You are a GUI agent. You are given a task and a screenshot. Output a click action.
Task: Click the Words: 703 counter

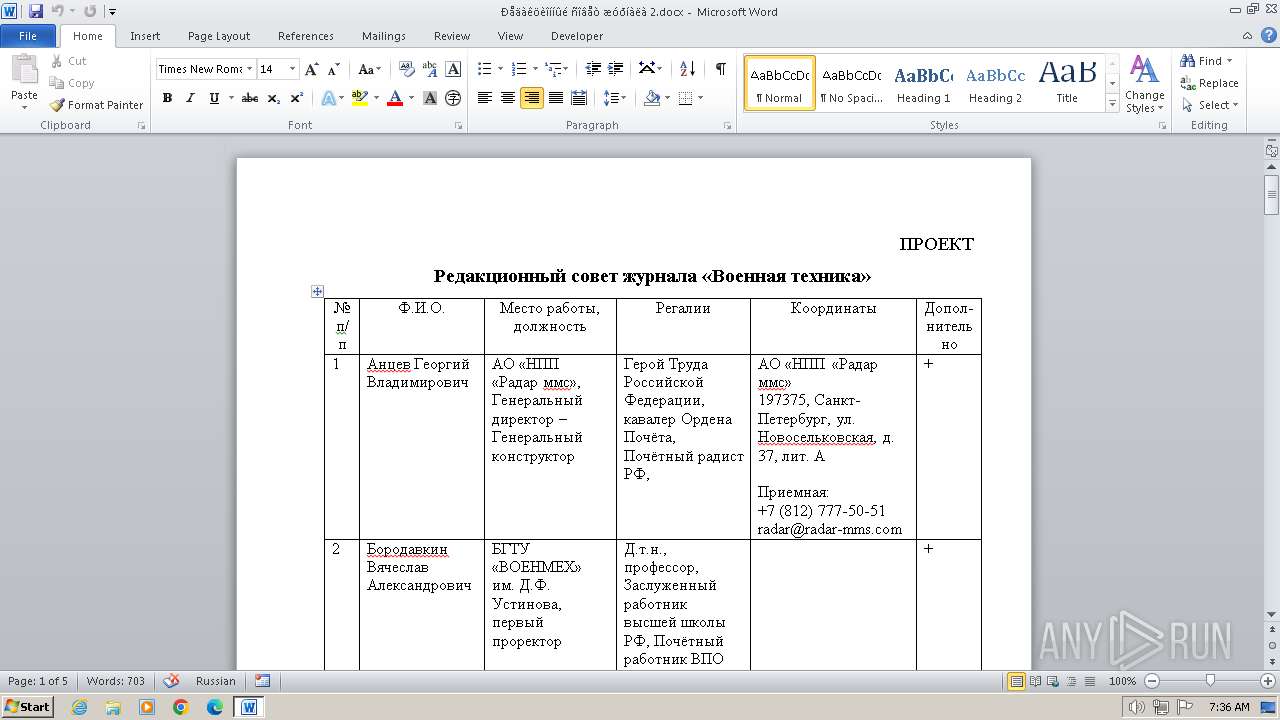tap(116, 681)
